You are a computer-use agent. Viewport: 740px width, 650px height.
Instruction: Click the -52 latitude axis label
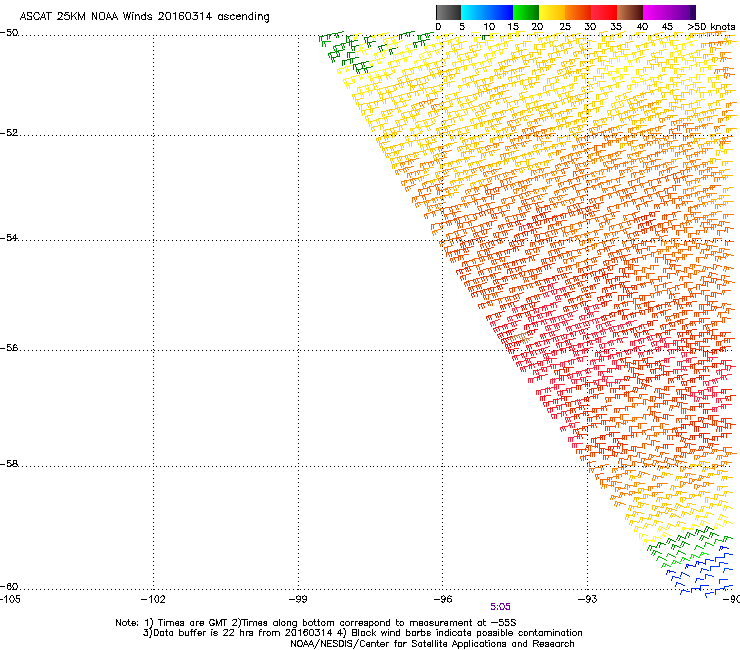[9, 133]
